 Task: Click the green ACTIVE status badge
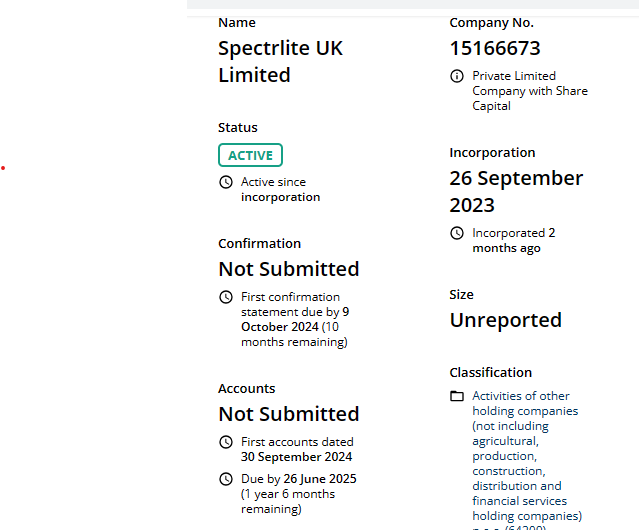click(x=250, y=155)
